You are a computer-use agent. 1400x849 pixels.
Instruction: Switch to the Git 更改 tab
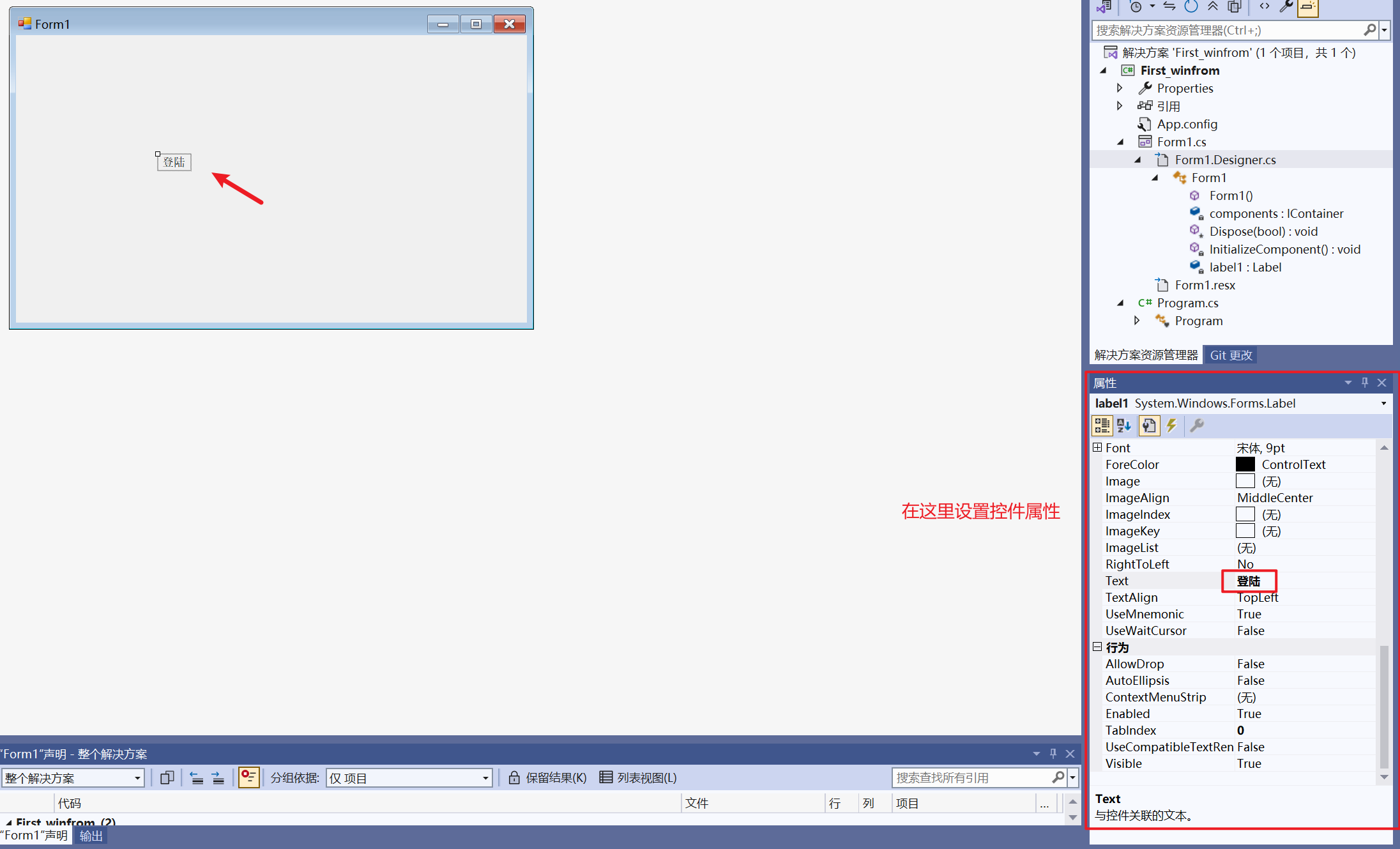click(1231, 355)
